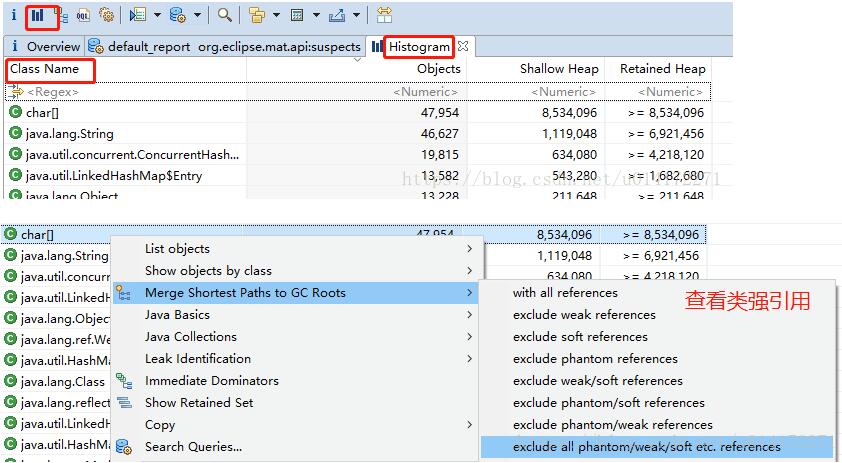
Task: Open the Histogram toolbar icon
Action: point(36,15)
